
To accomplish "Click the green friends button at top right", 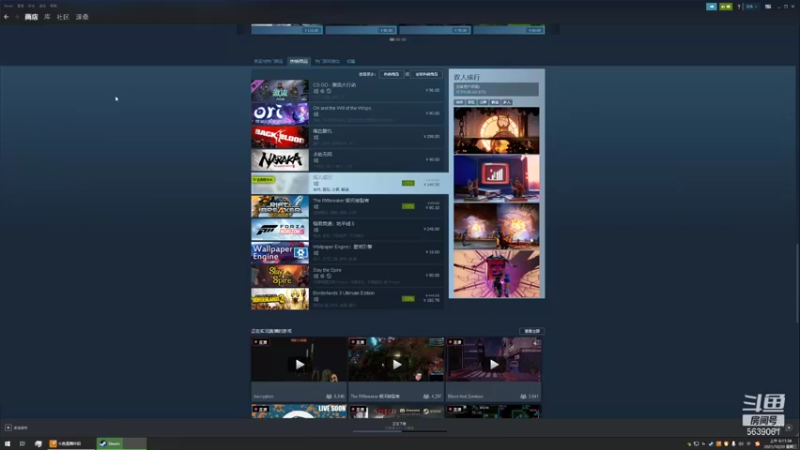I will (x=726, y=7).
